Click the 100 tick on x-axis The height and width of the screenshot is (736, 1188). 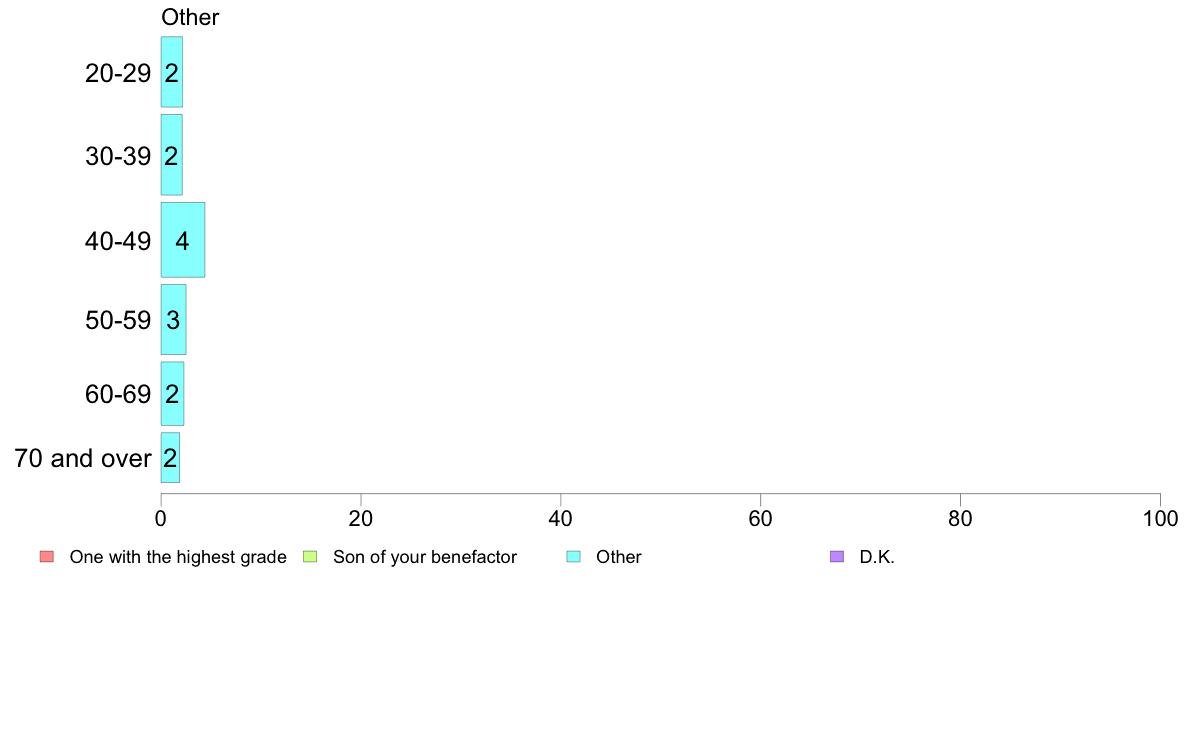point(1160,518)
